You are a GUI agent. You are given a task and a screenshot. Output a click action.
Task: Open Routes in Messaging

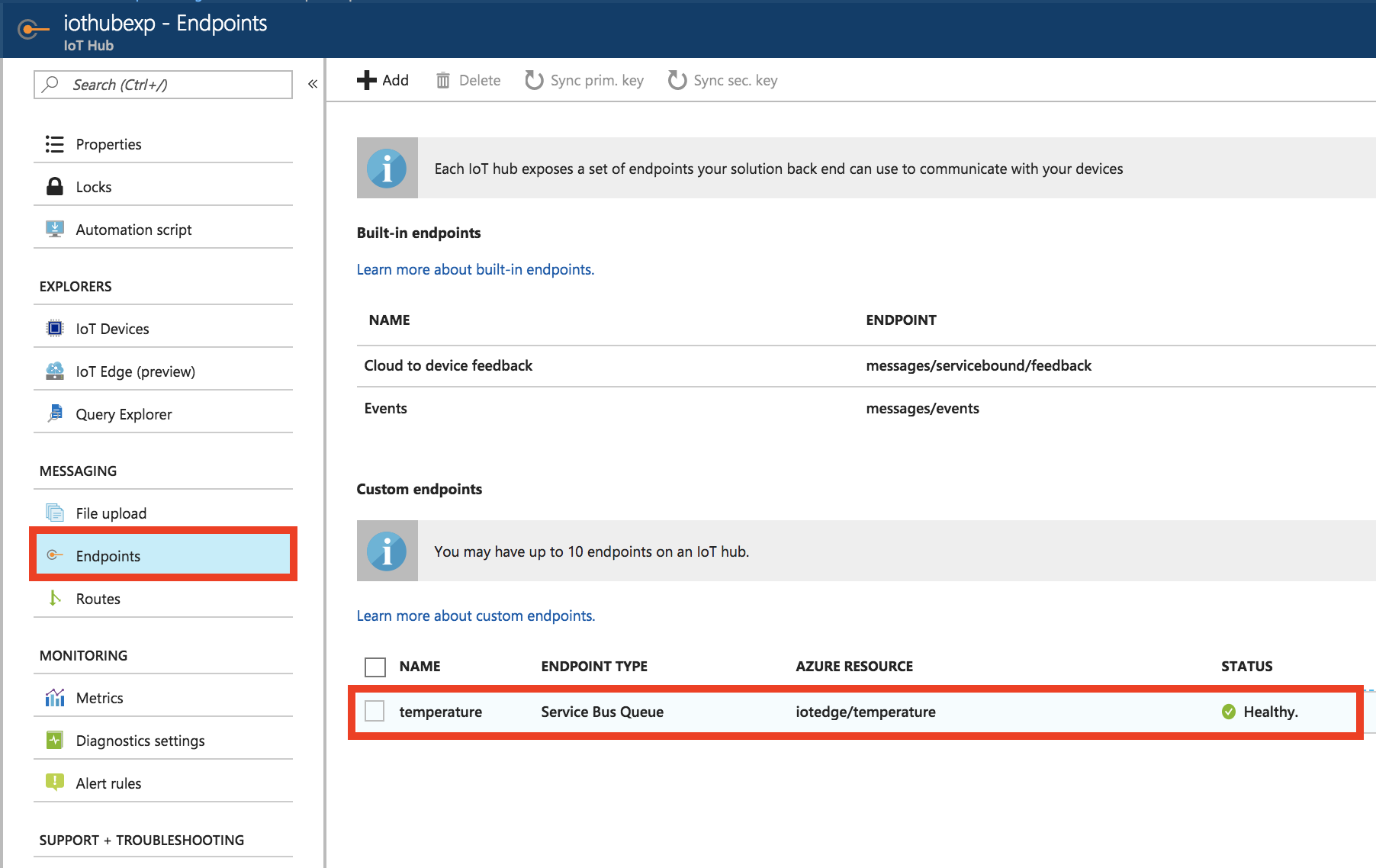click(163, 599)
